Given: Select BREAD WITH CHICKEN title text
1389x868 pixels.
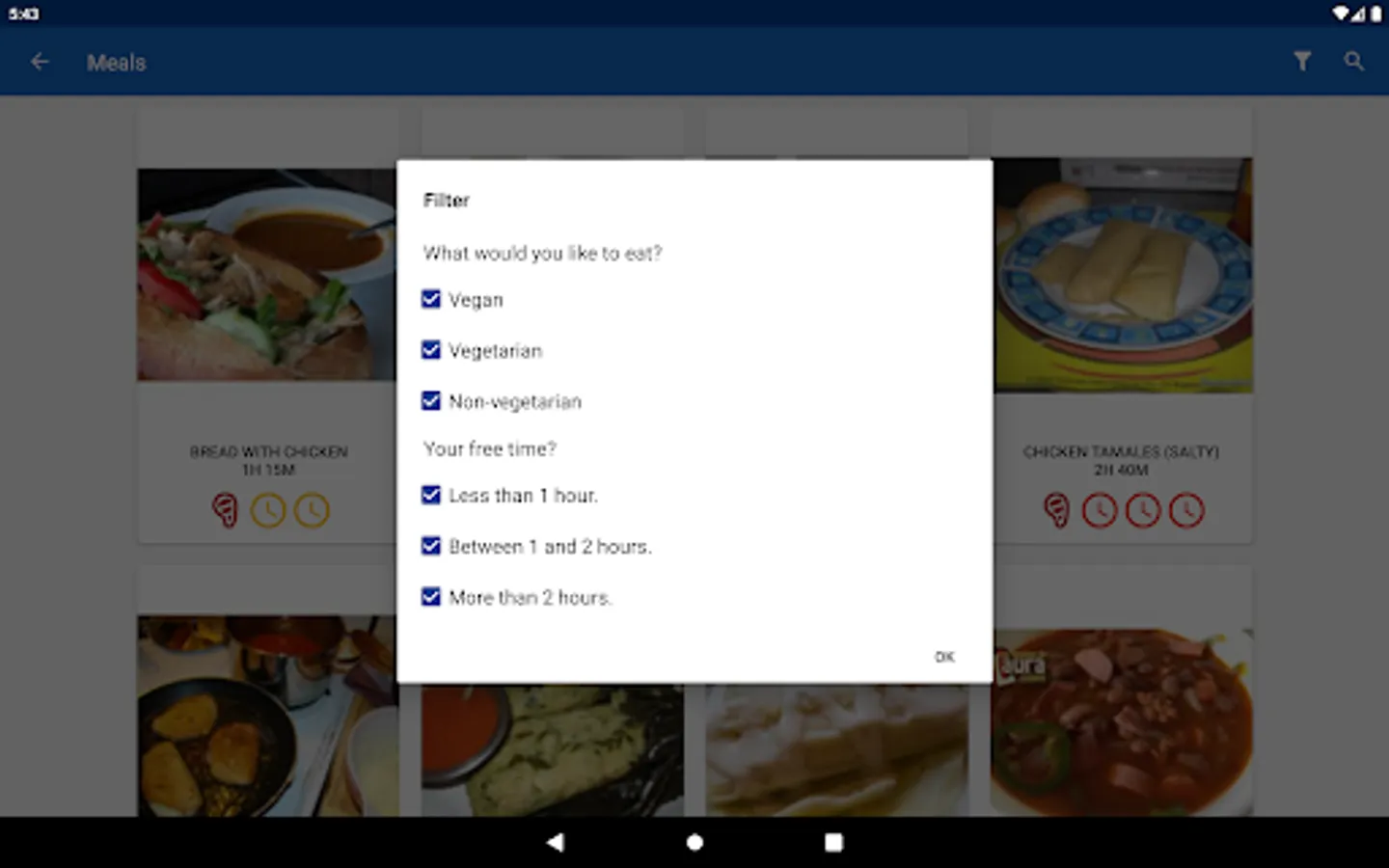Looking at the screenshot, I should [x=268, y=451].
